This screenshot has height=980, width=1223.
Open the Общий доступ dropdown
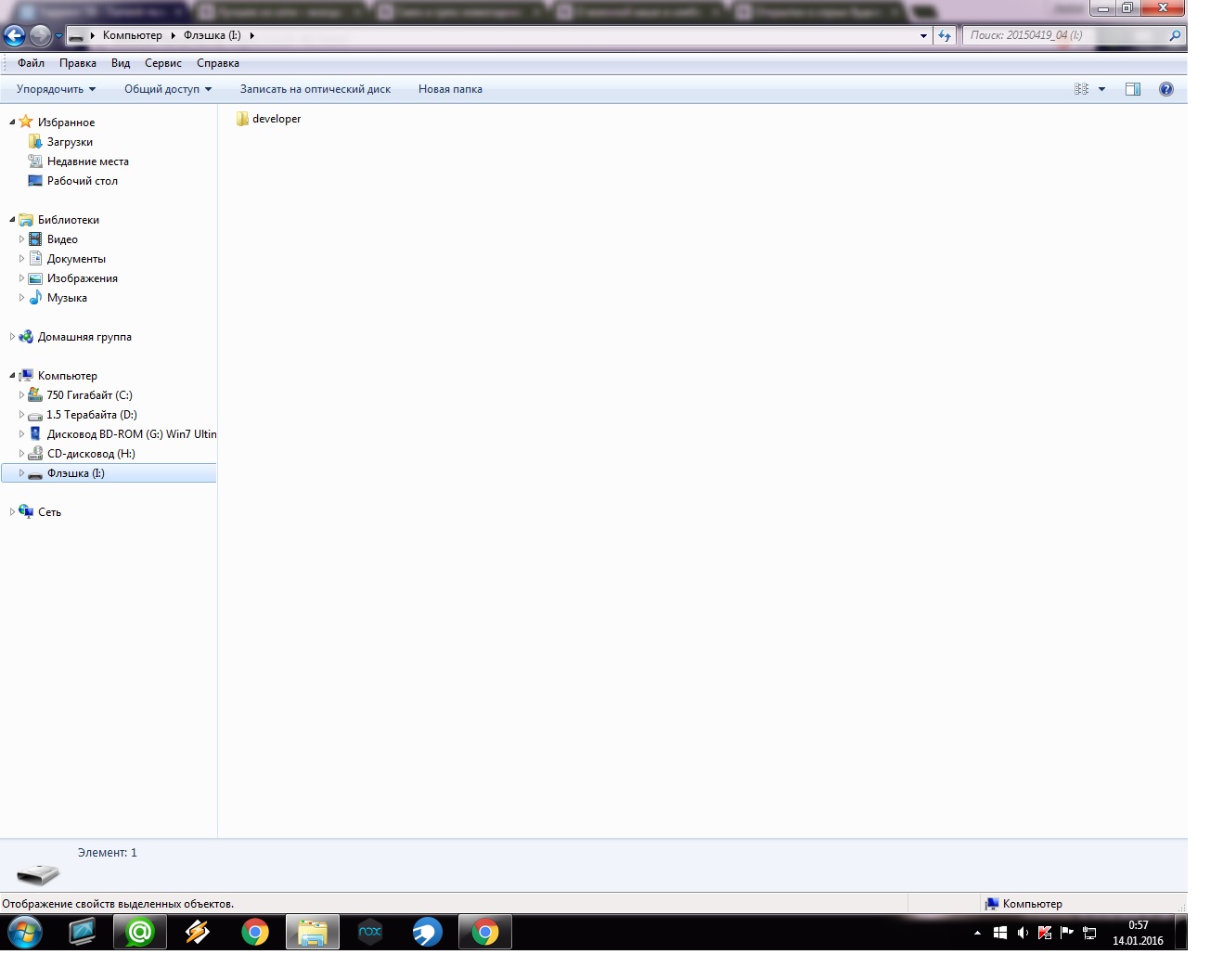(x=168, y=89)
